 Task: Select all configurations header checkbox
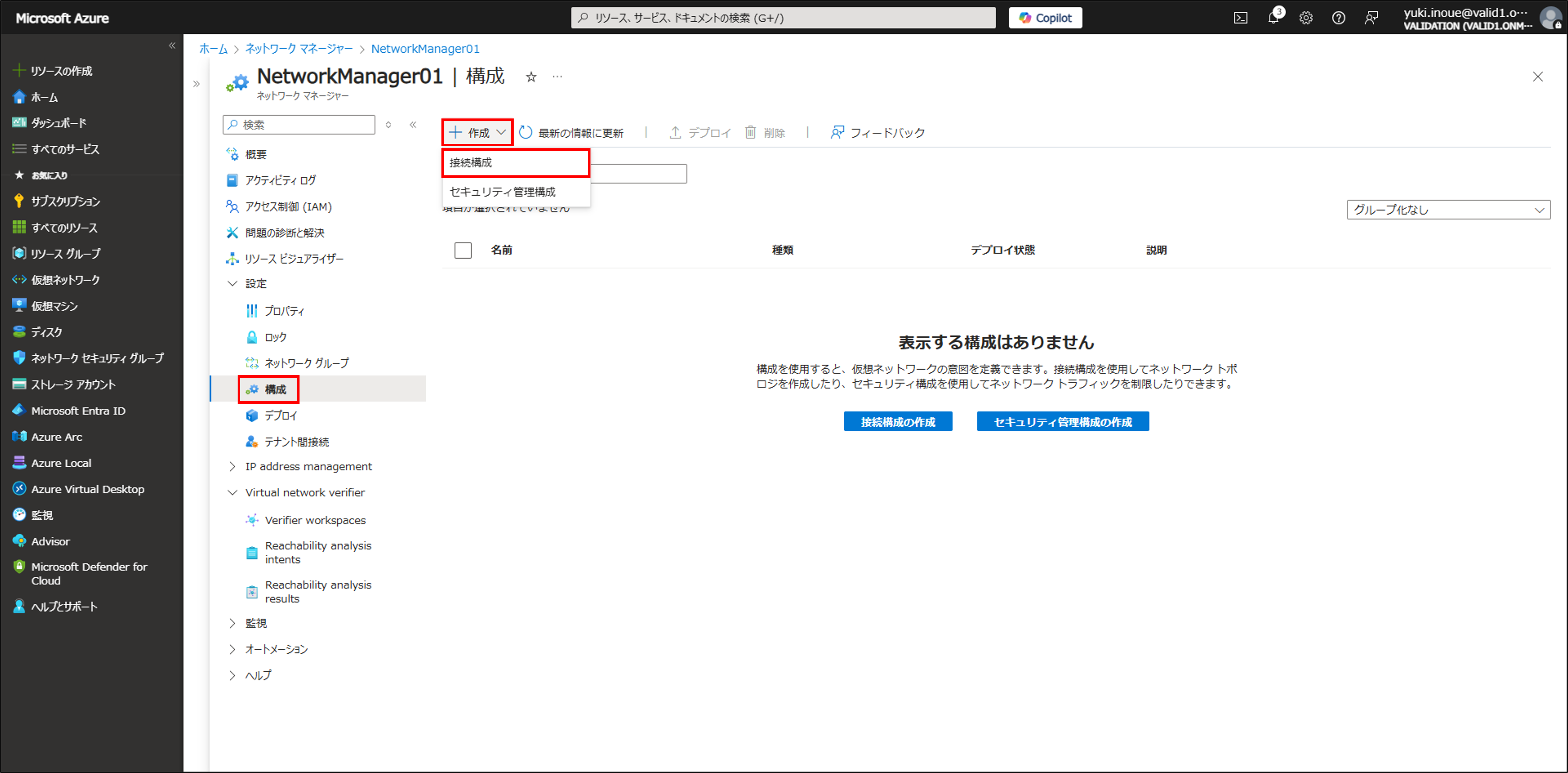(462, 250)
